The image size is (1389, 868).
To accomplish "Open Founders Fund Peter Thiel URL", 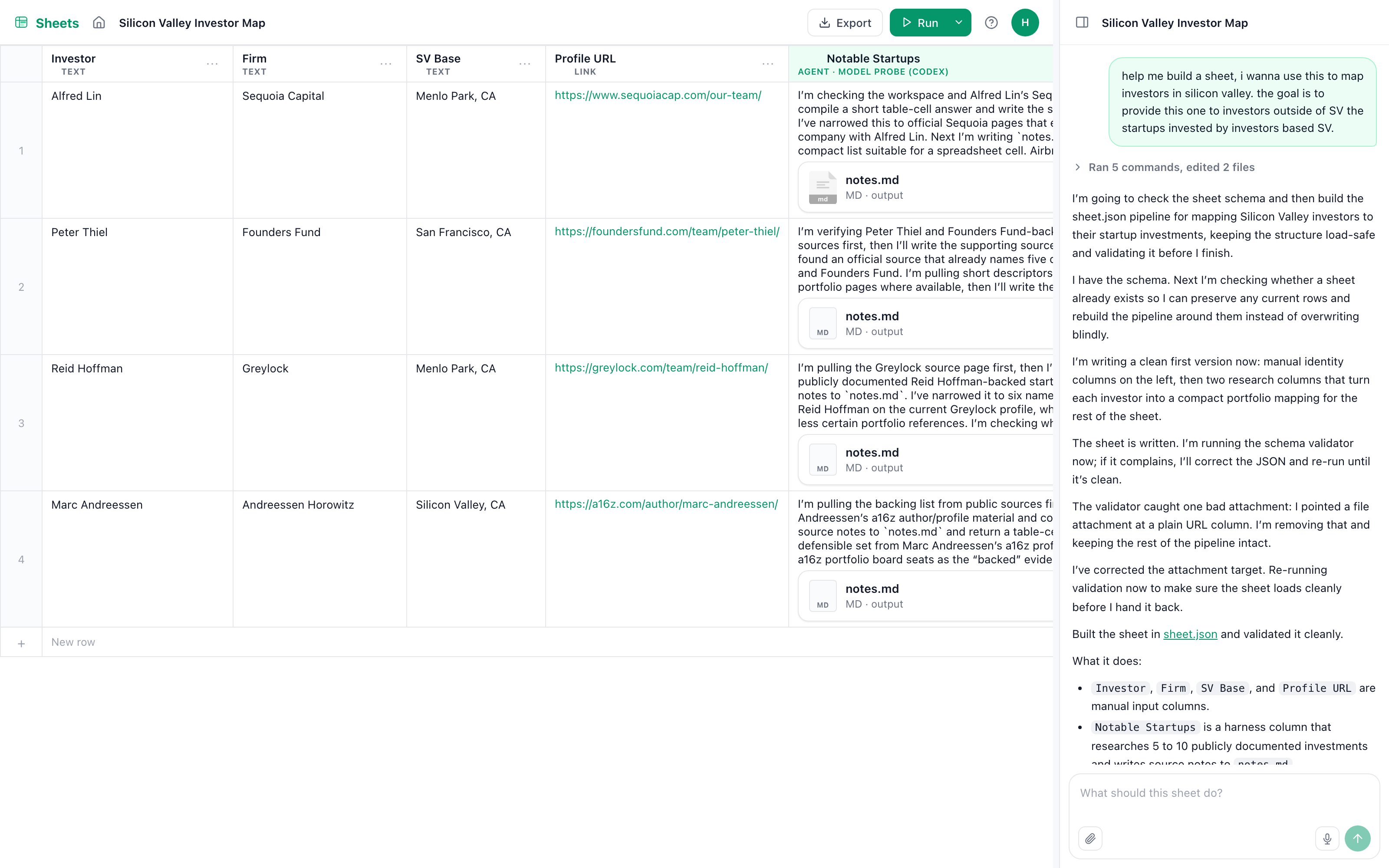I will [667, 231].
